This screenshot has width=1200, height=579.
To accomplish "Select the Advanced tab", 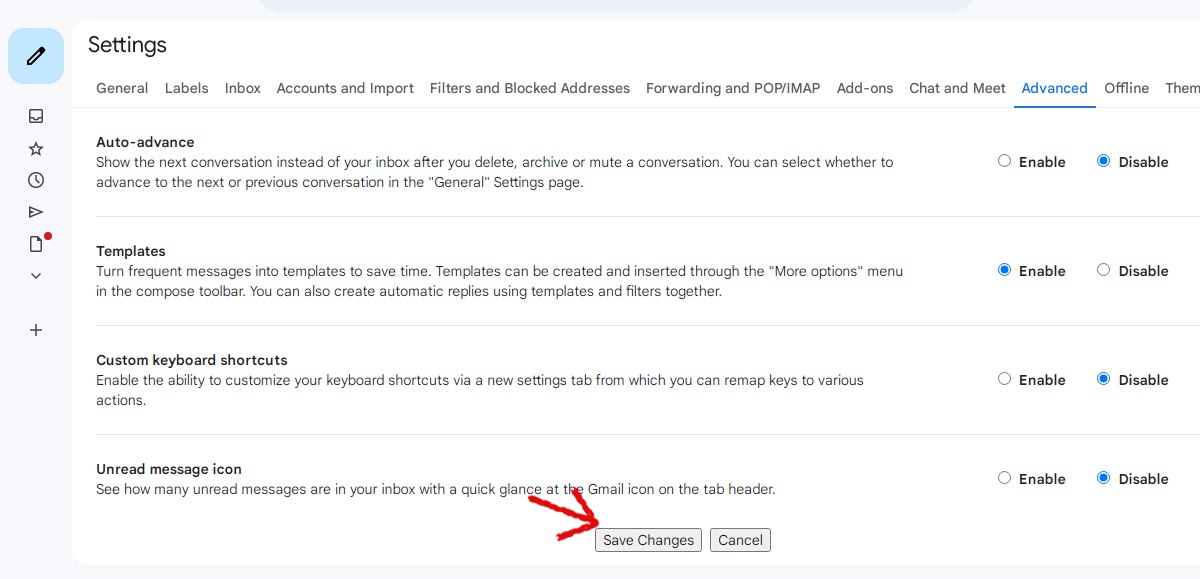I will pos(1054,88).
